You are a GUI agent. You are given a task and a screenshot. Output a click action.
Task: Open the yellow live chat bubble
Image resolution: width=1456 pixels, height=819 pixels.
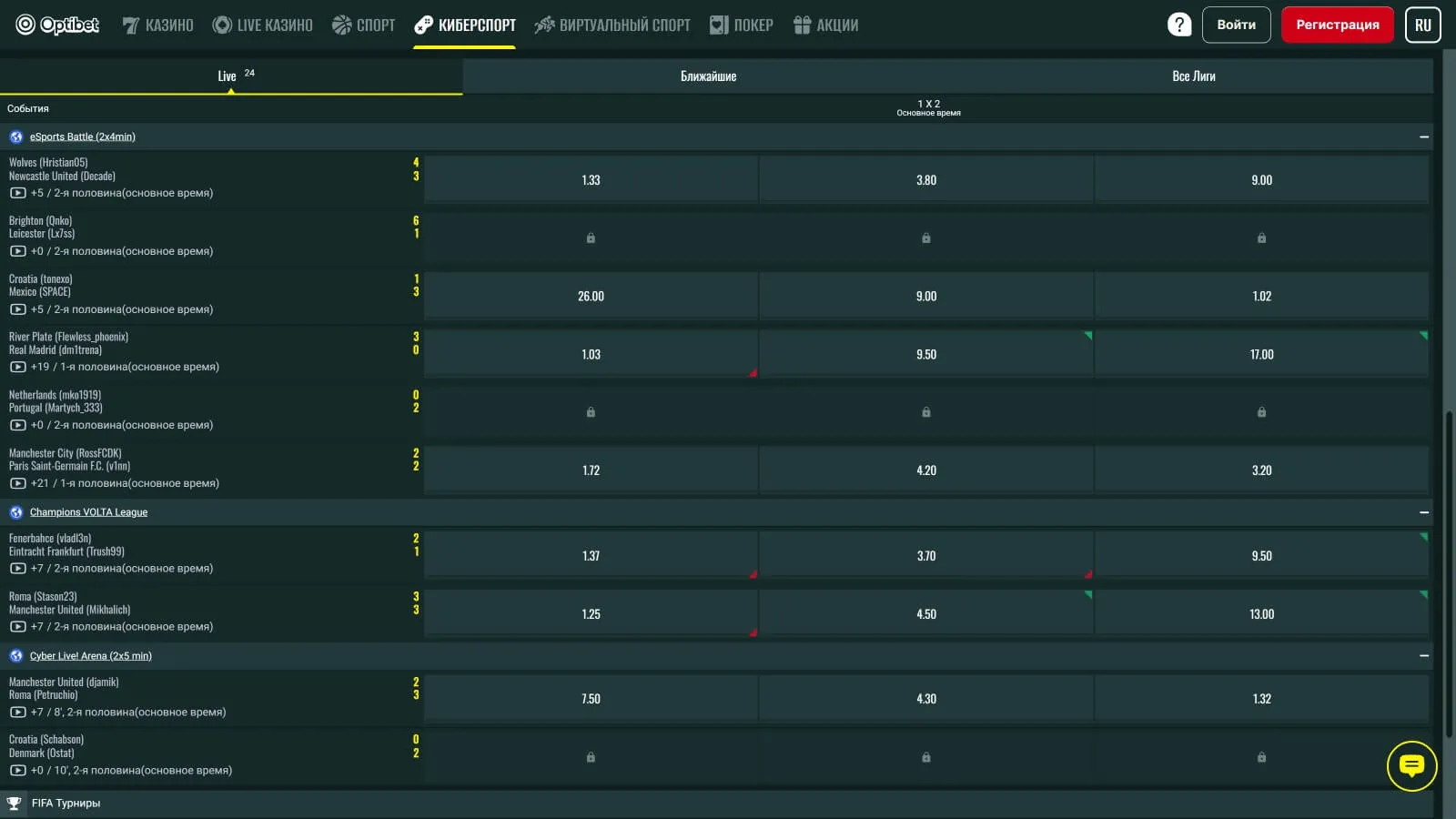click(x=1410, y=765)
